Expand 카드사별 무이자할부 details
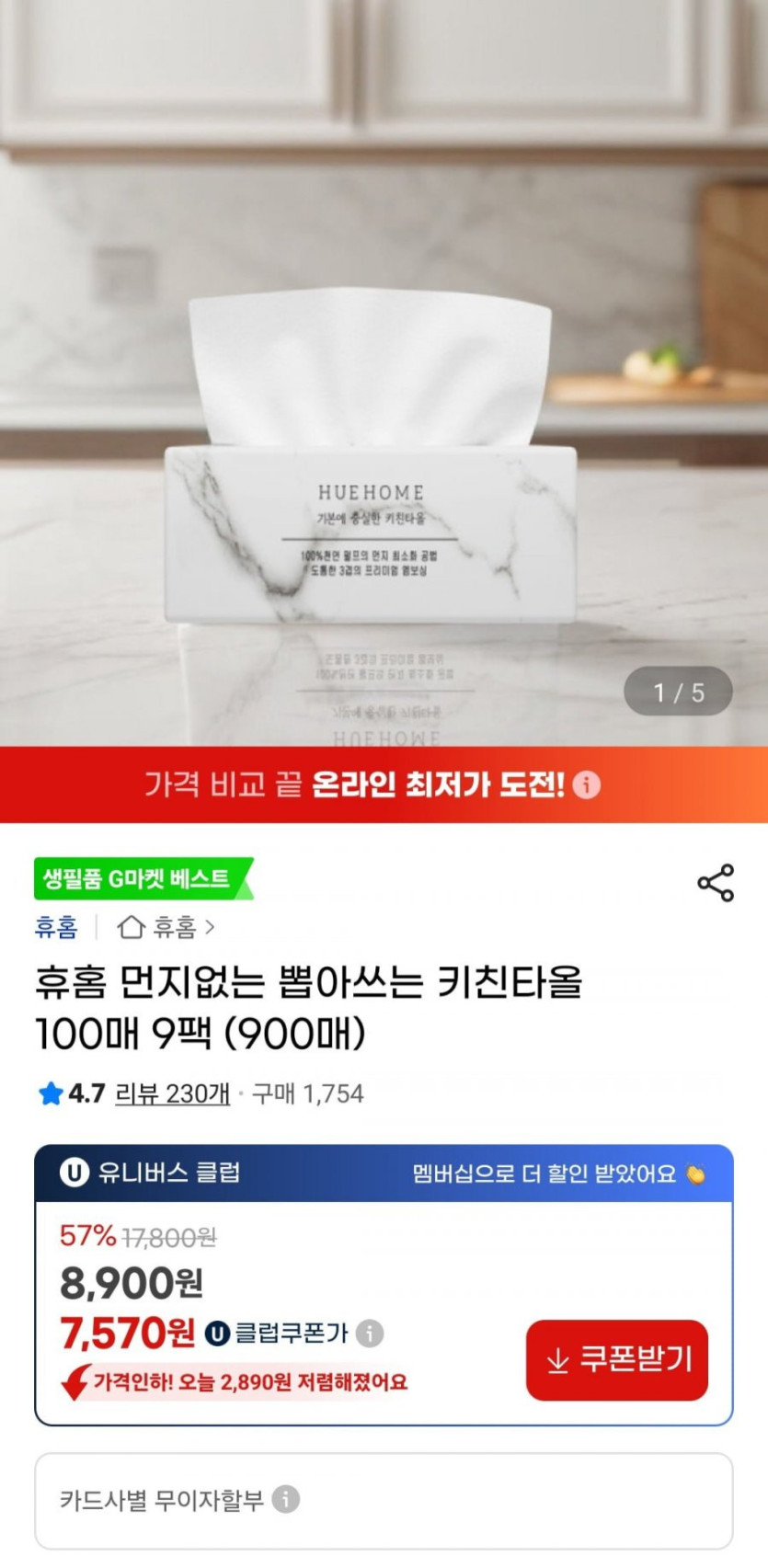Viewport: 768px width, 1568px height. [x=384, y=1501]
